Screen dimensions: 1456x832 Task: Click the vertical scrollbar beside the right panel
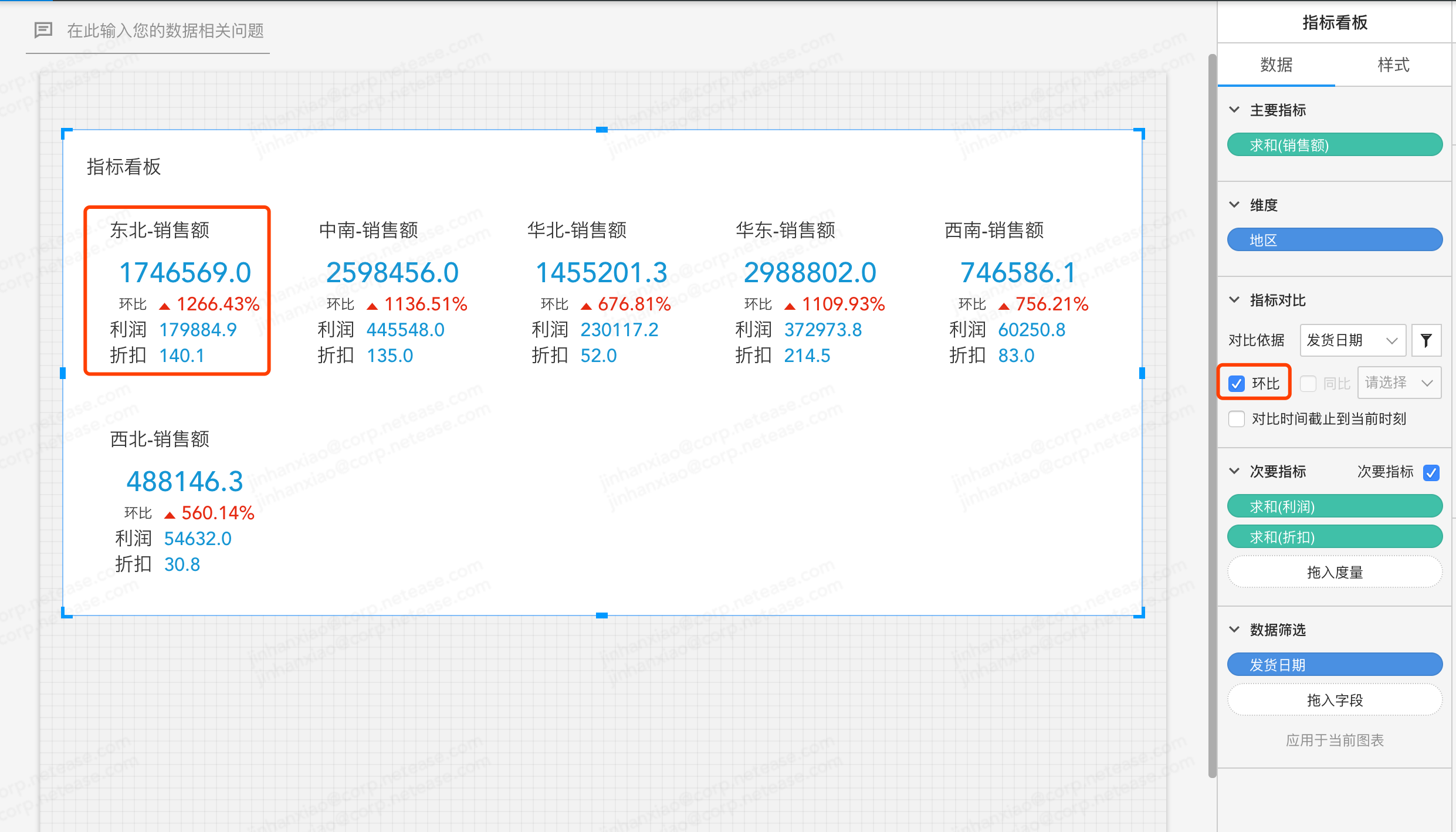1212,411
